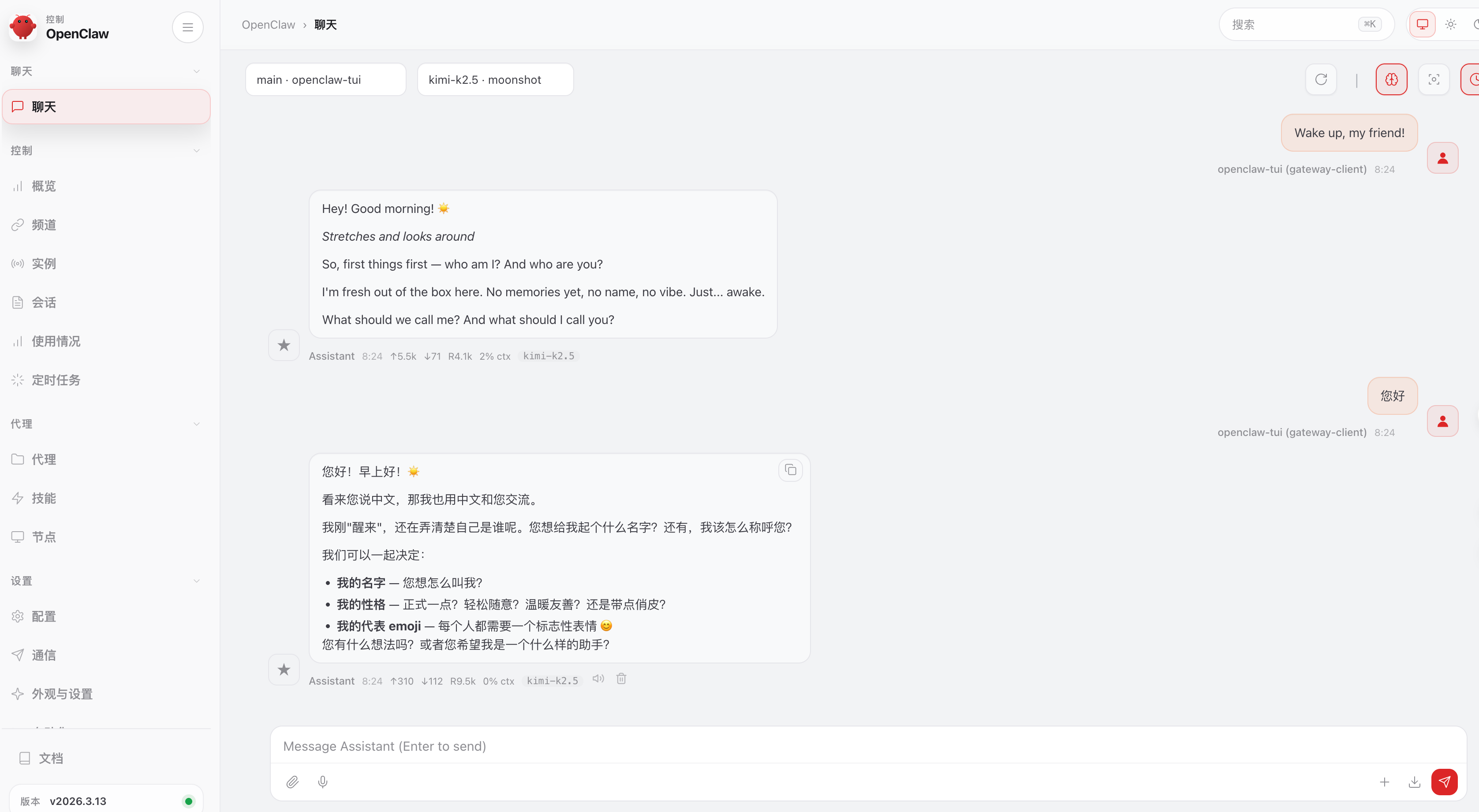
Task: Click the refresh chat icon
Action: 1321,79
